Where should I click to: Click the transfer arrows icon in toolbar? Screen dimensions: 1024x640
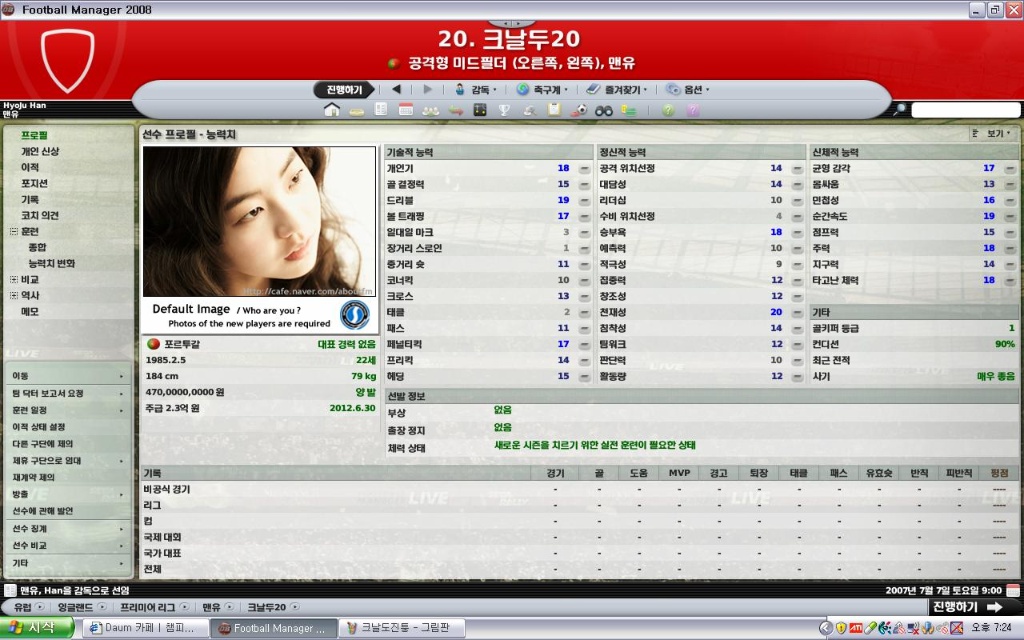pyautogui.click(x=455, y=110)
